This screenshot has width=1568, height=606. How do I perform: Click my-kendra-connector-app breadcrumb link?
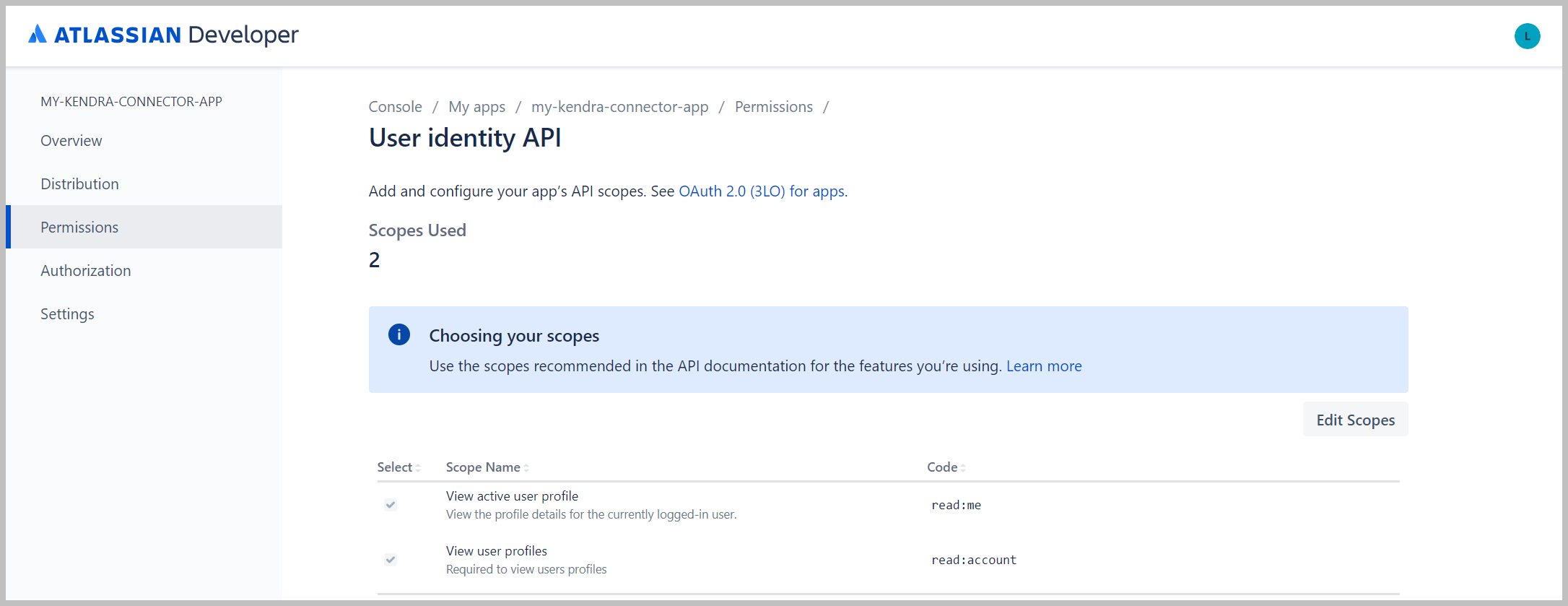point(620,107)
